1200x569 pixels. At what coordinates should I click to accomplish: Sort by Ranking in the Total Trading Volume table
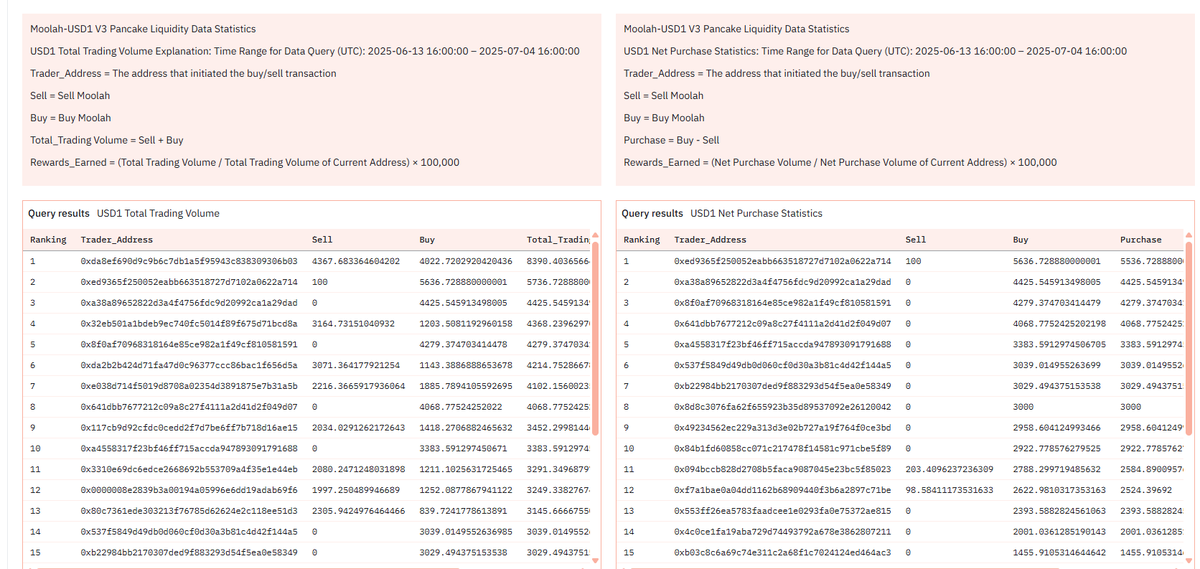point(48,240)
